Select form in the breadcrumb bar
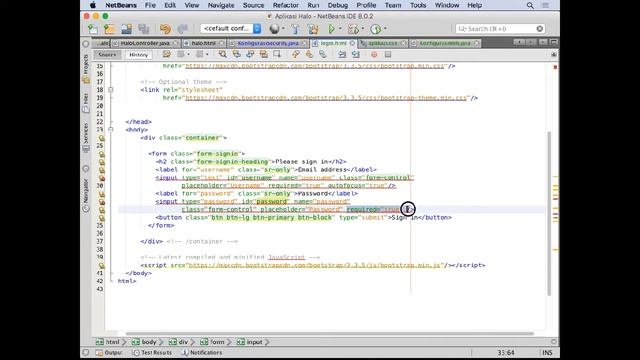 tap(213, 342)
